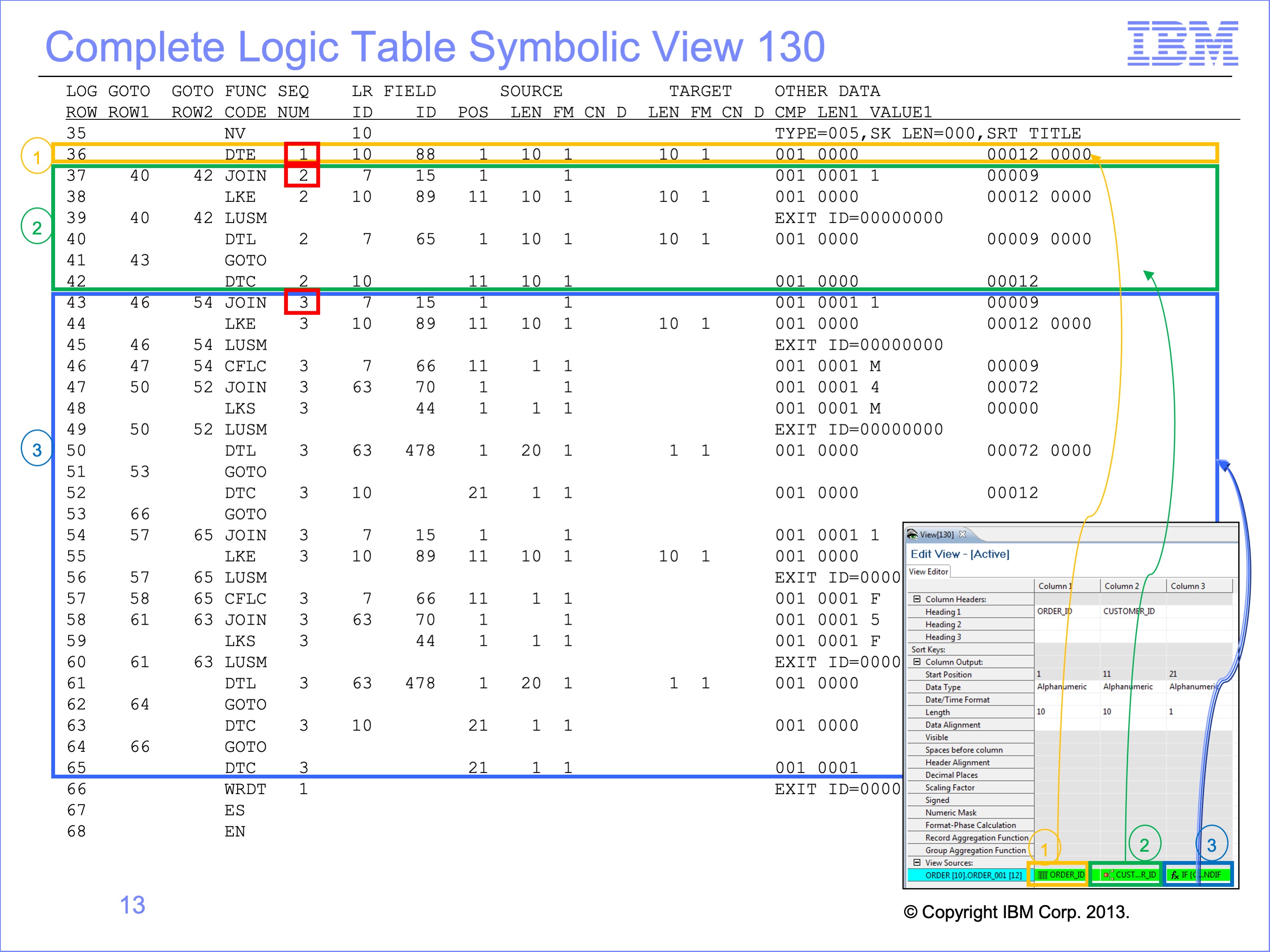Click the TYPE=005,SK LEN=000,SRT TITLE text
This screenshot has height=952, width=1270.
pos(928,134)
